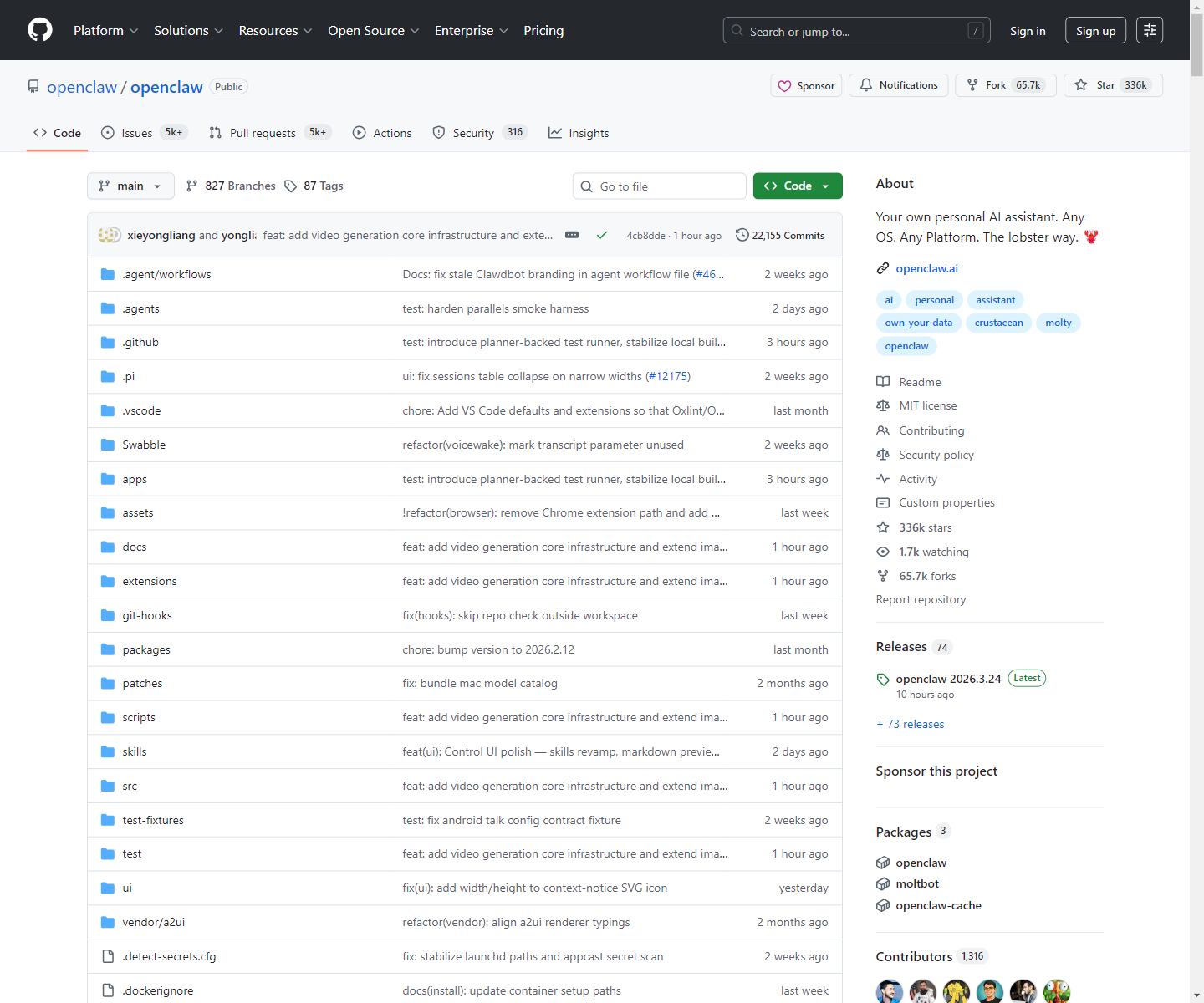Open the #12175 pull request link

[668, 376]
